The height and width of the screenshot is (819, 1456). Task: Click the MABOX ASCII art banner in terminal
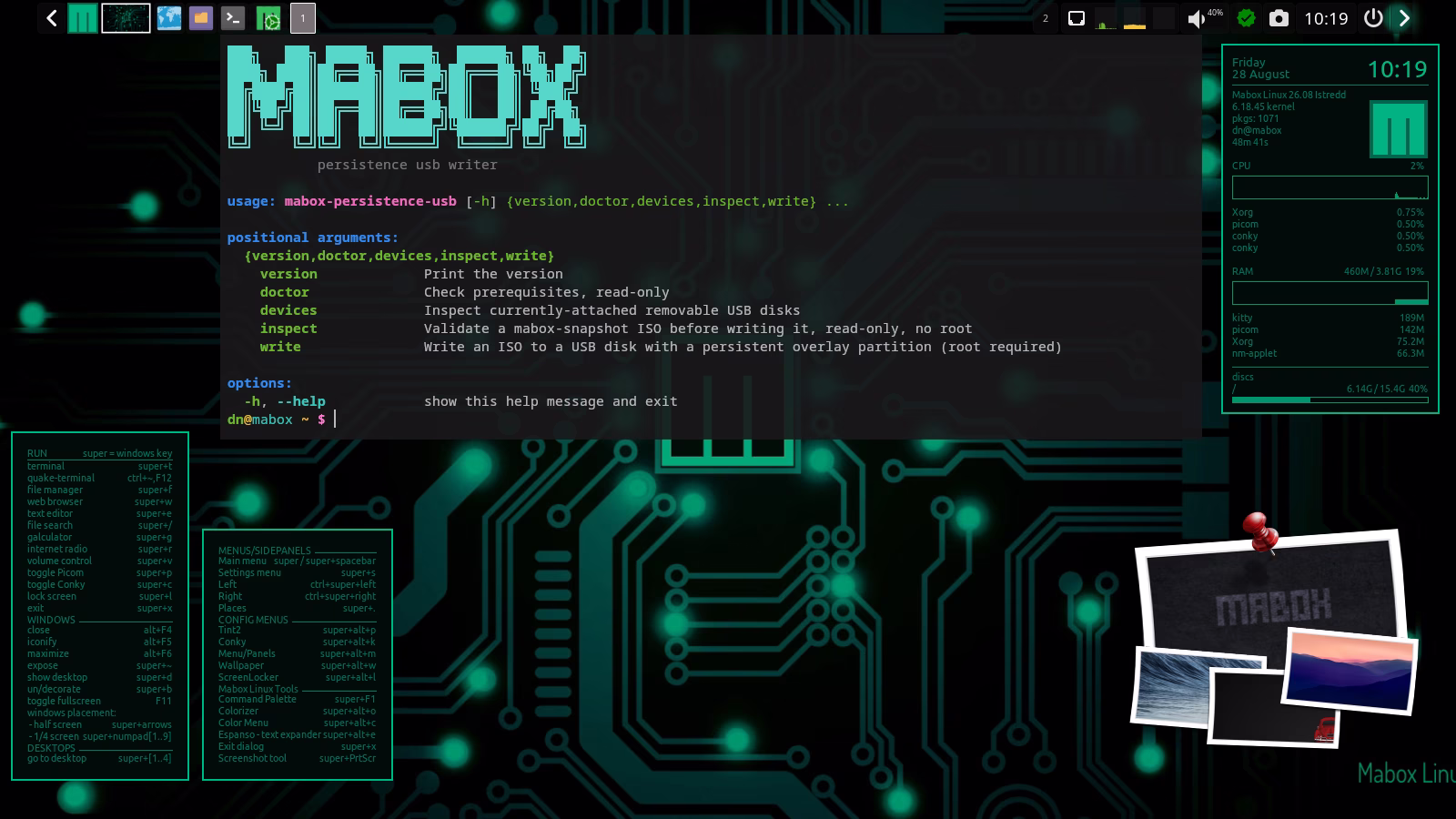tap(406, 96)
